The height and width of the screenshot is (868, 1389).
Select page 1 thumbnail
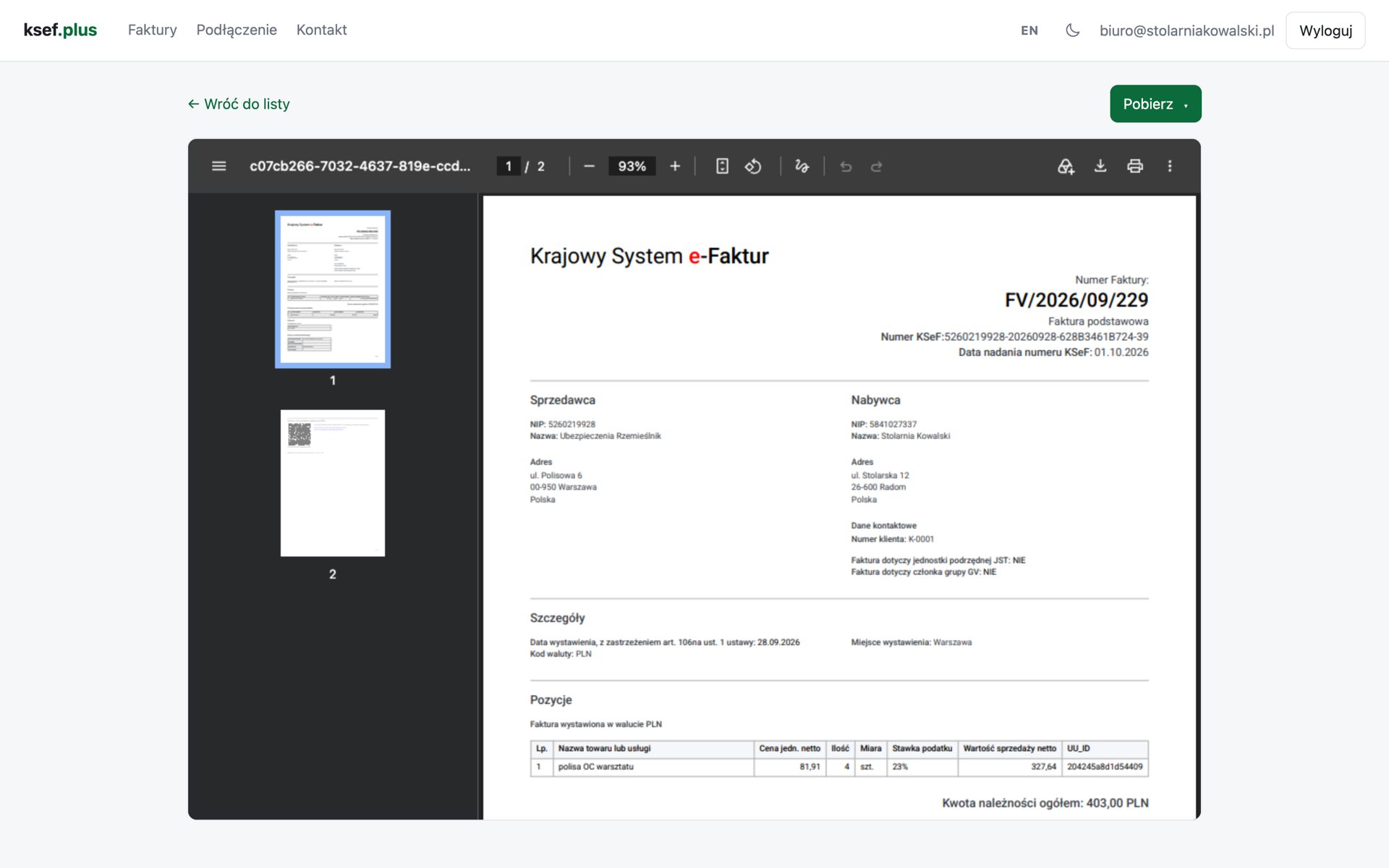coord(333,289)
